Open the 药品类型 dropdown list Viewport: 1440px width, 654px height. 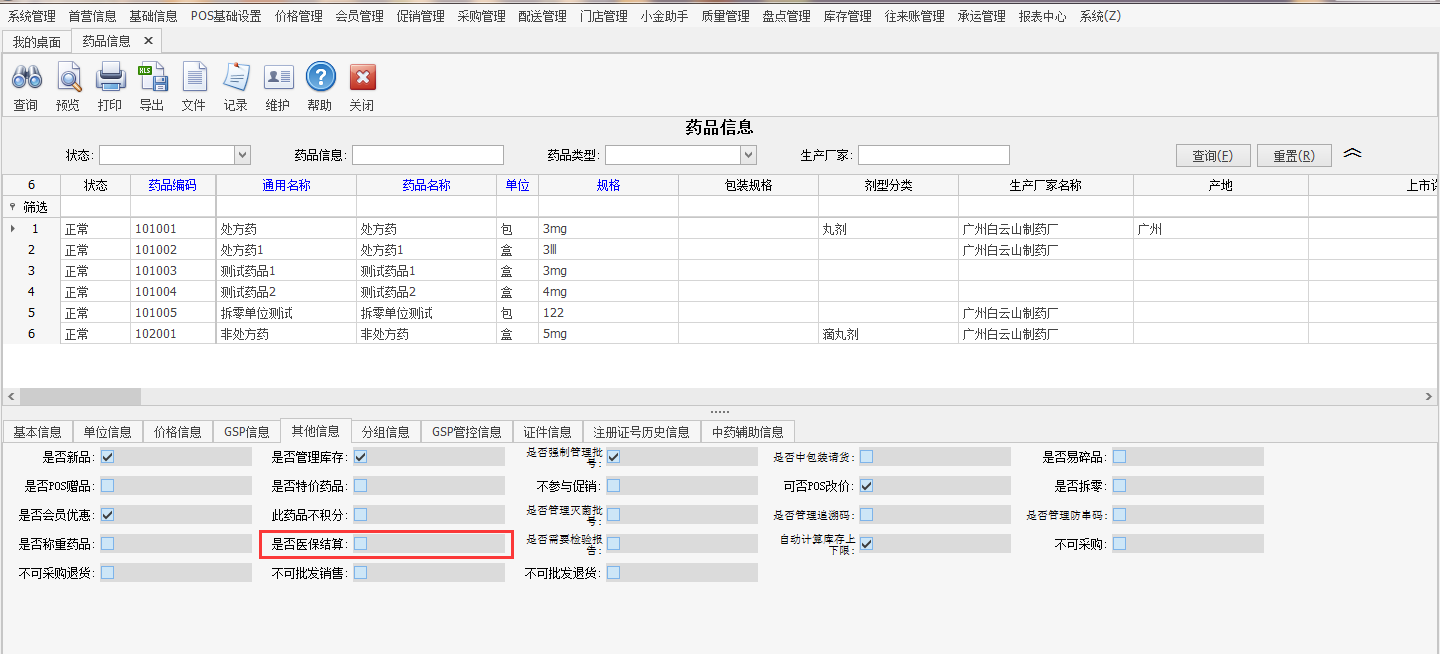point(749,155)
